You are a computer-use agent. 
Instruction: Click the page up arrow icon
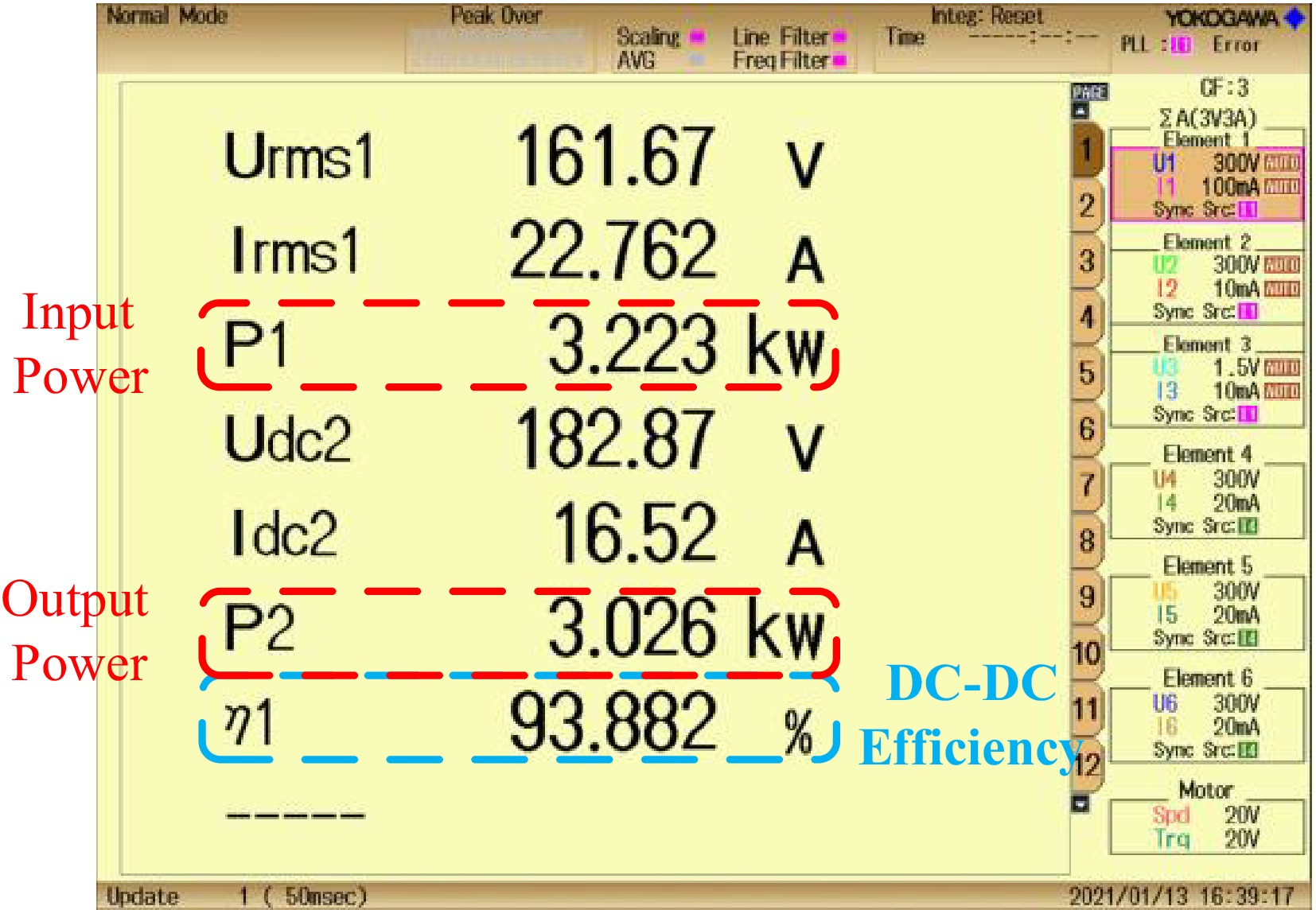click(x=1080, y=111)
